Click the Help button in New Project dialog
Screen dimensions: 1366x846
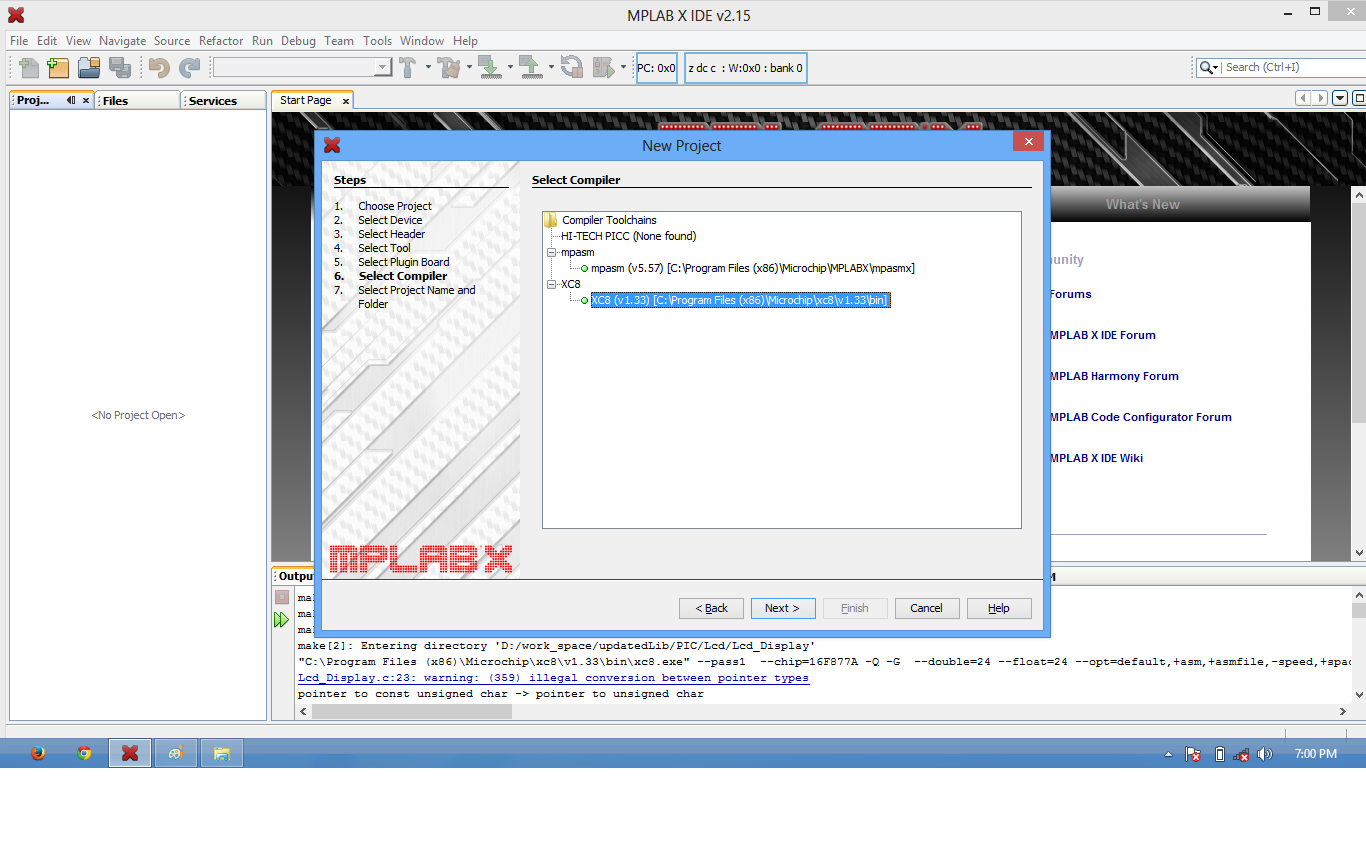coord(999,608)
